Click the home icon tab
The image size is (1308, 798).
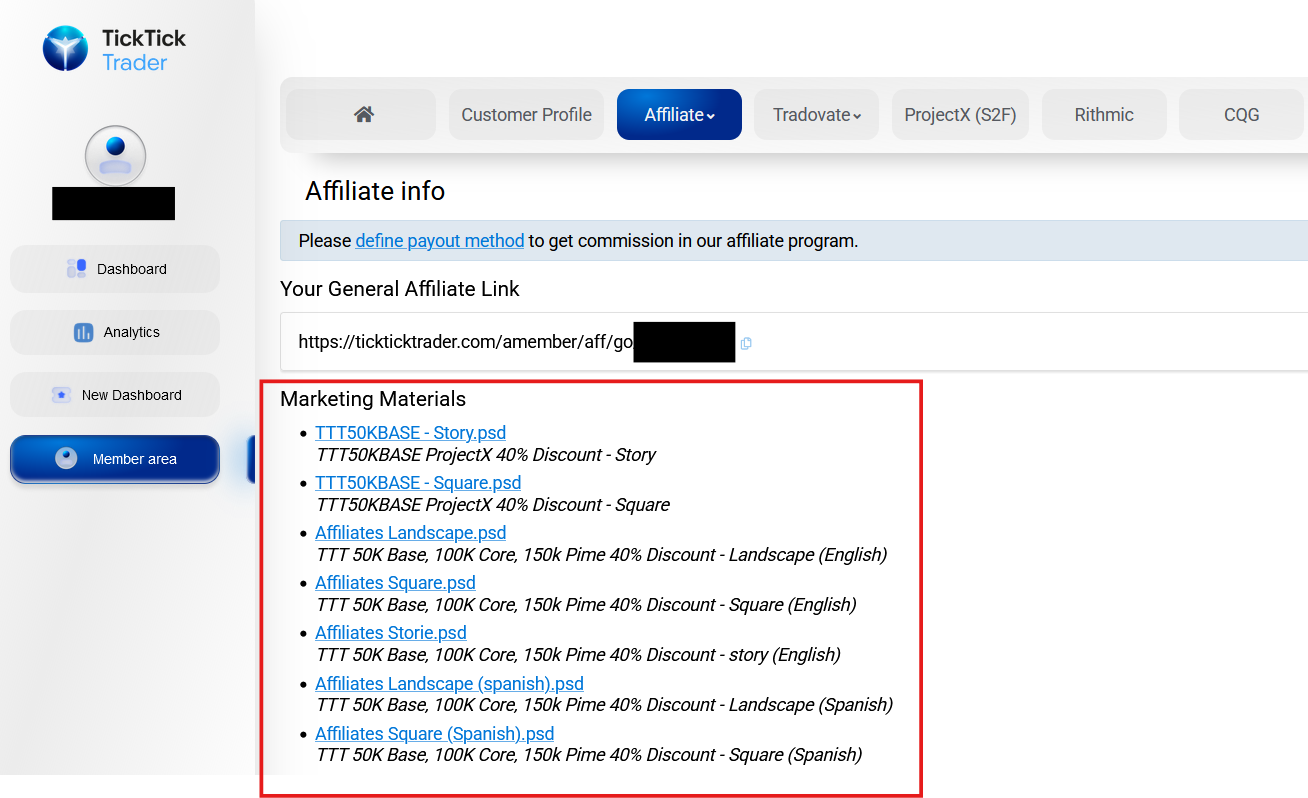point(361,115)
